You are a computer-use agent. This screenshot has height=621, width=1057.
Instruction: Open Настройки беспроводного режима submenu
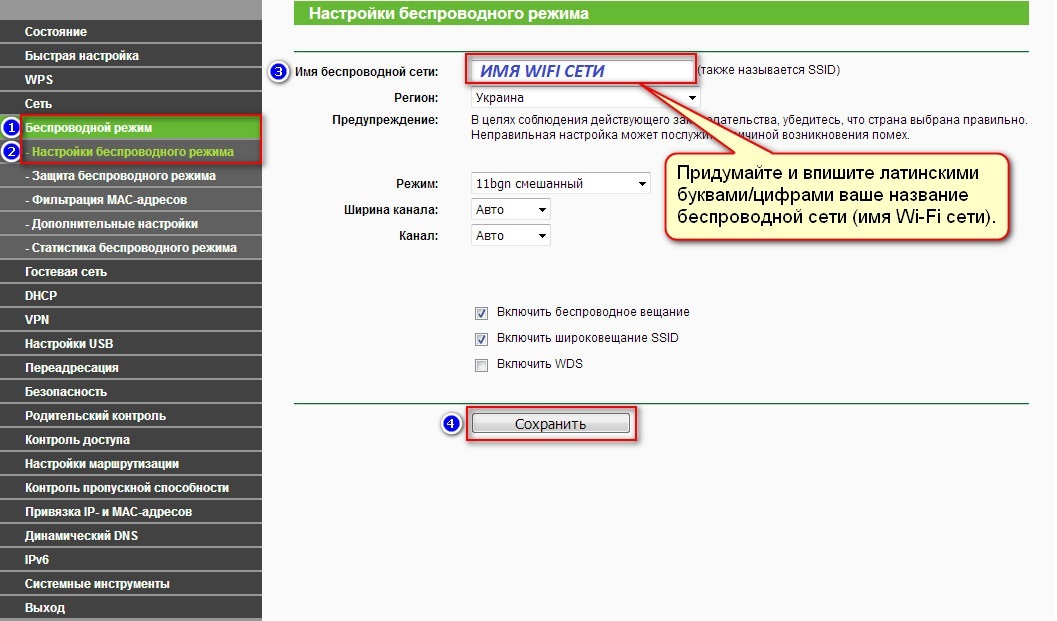pyautogui.click(x=131, y=152)
